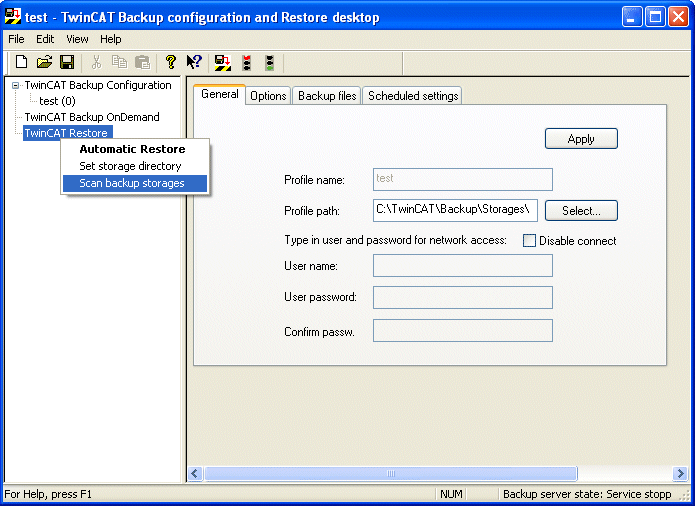The image size is (695, 506).
Task: Minimize the window
Action: [x=632, y=17]
